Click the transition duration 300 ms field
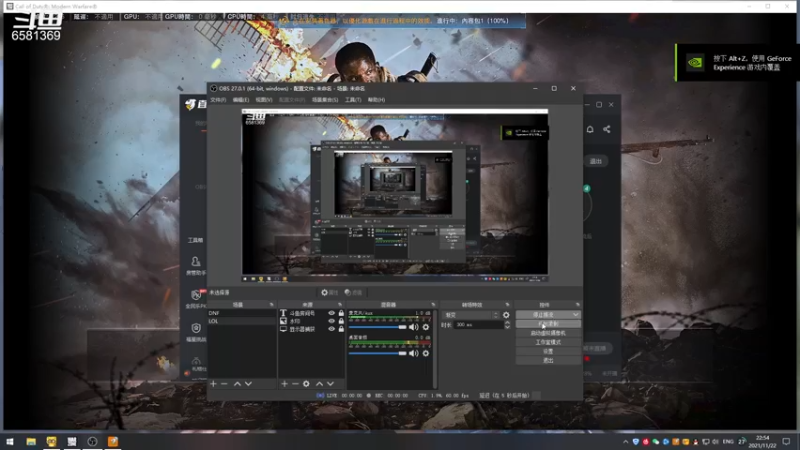 pos(478,325)
